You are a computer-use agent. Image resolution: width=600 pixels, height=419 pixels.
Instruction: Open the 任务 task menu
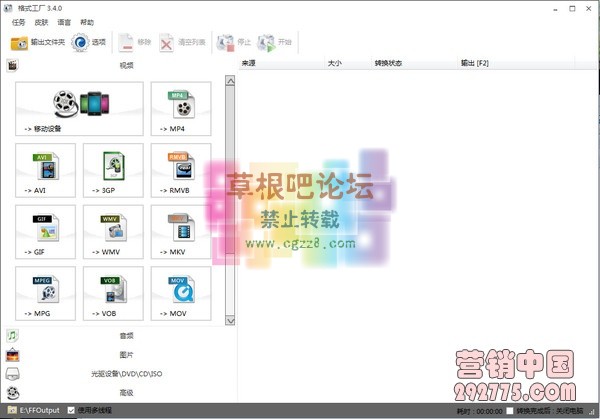click(18, 22)
